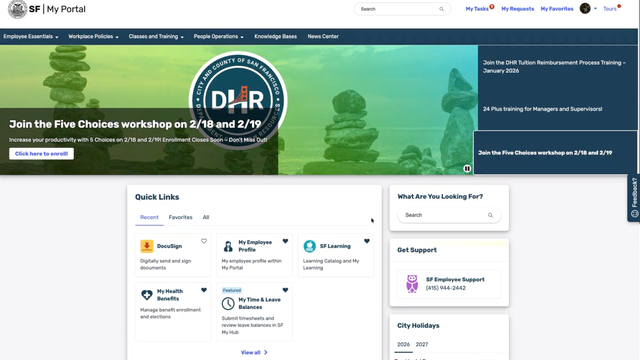Expand Classes and Training menu

[156, 36]
